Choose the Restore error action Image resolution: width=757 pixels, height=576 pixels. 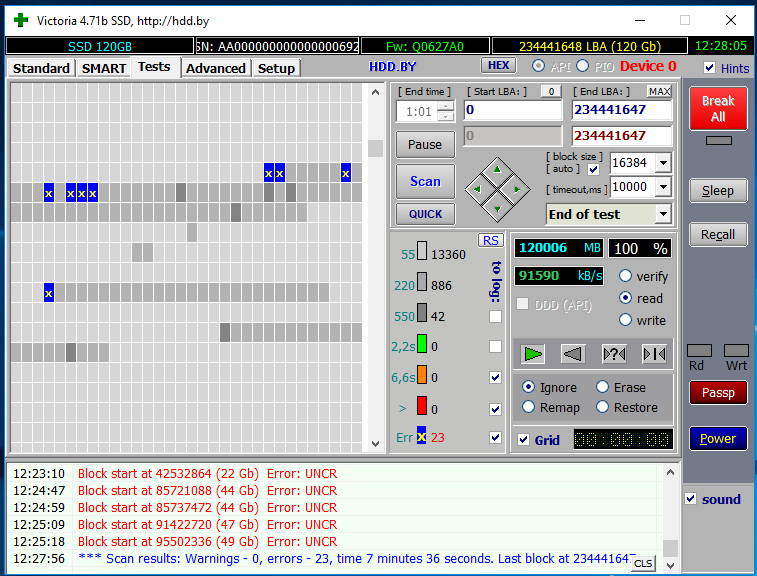pos(603,407)
